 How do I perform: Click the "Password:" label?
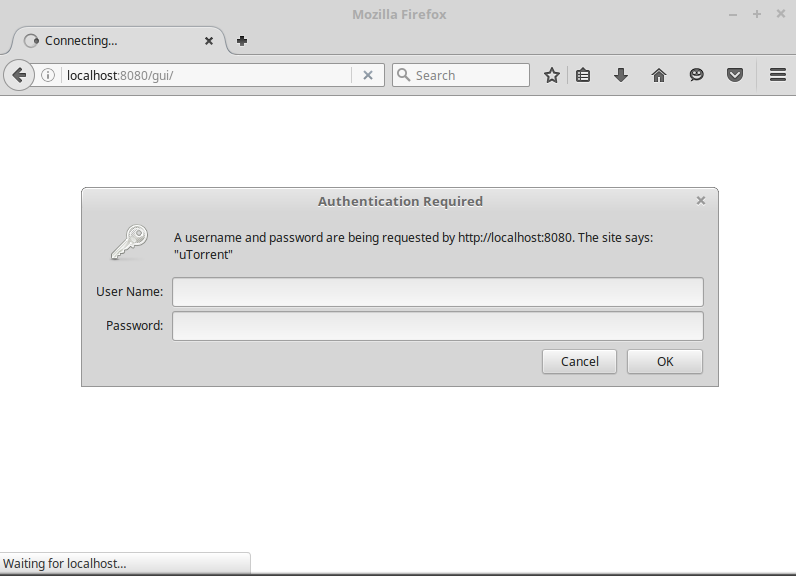(x=135, y=325)
